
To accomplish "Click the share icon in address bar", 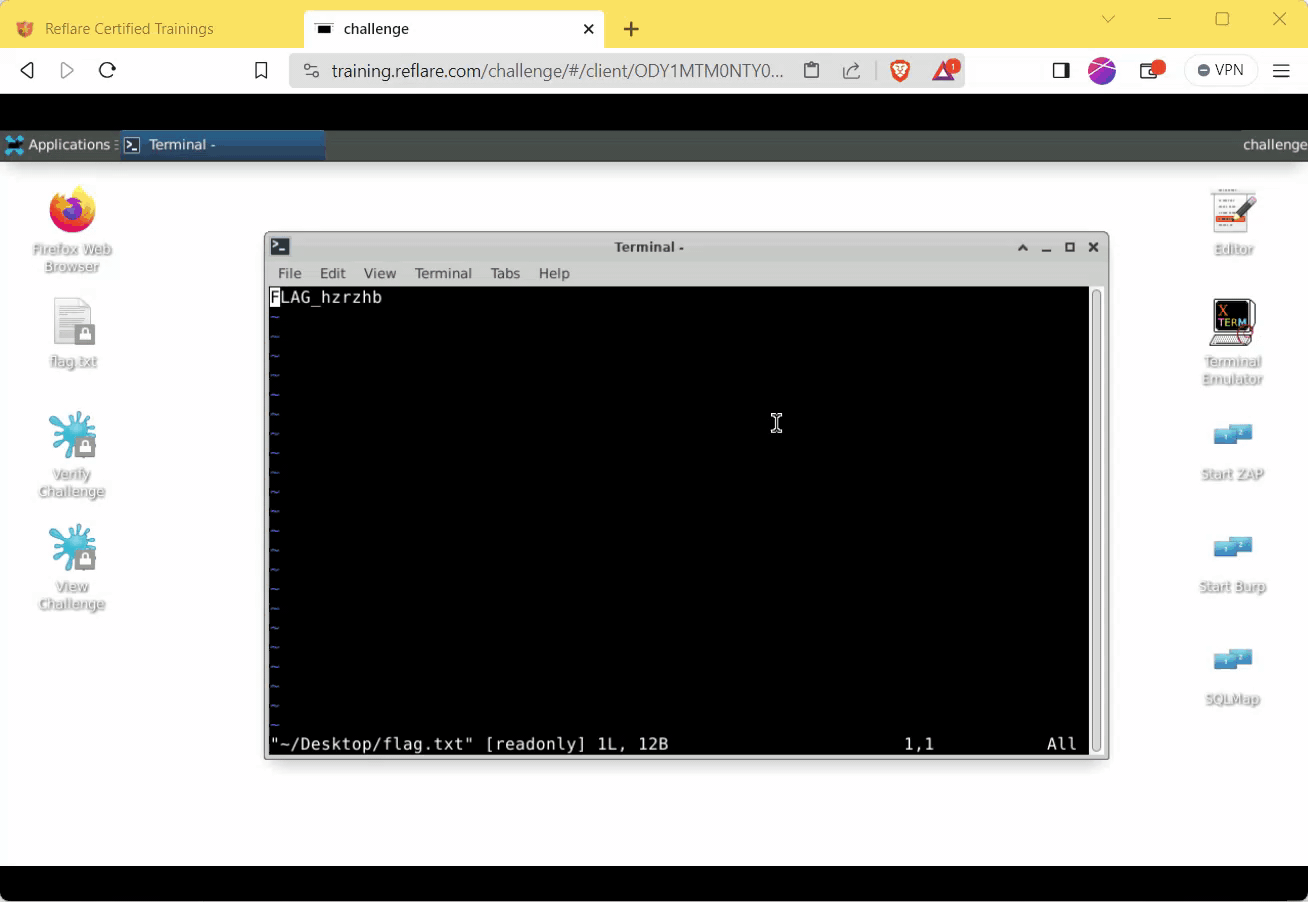I will (851, 70).
